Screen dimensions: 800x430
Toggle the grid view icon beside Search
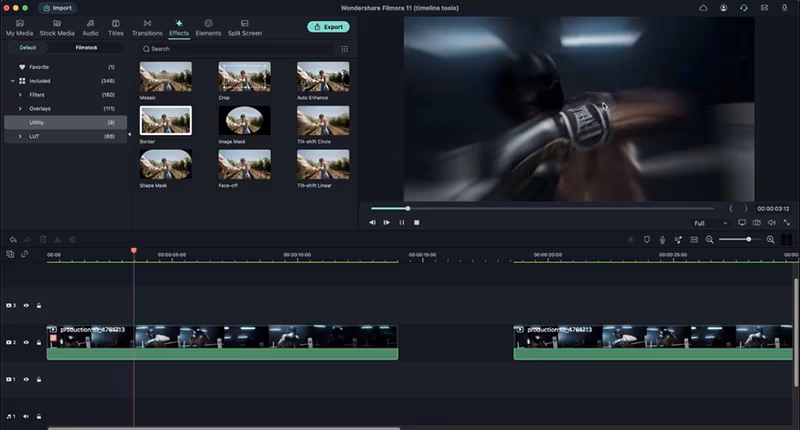[344, 49]
